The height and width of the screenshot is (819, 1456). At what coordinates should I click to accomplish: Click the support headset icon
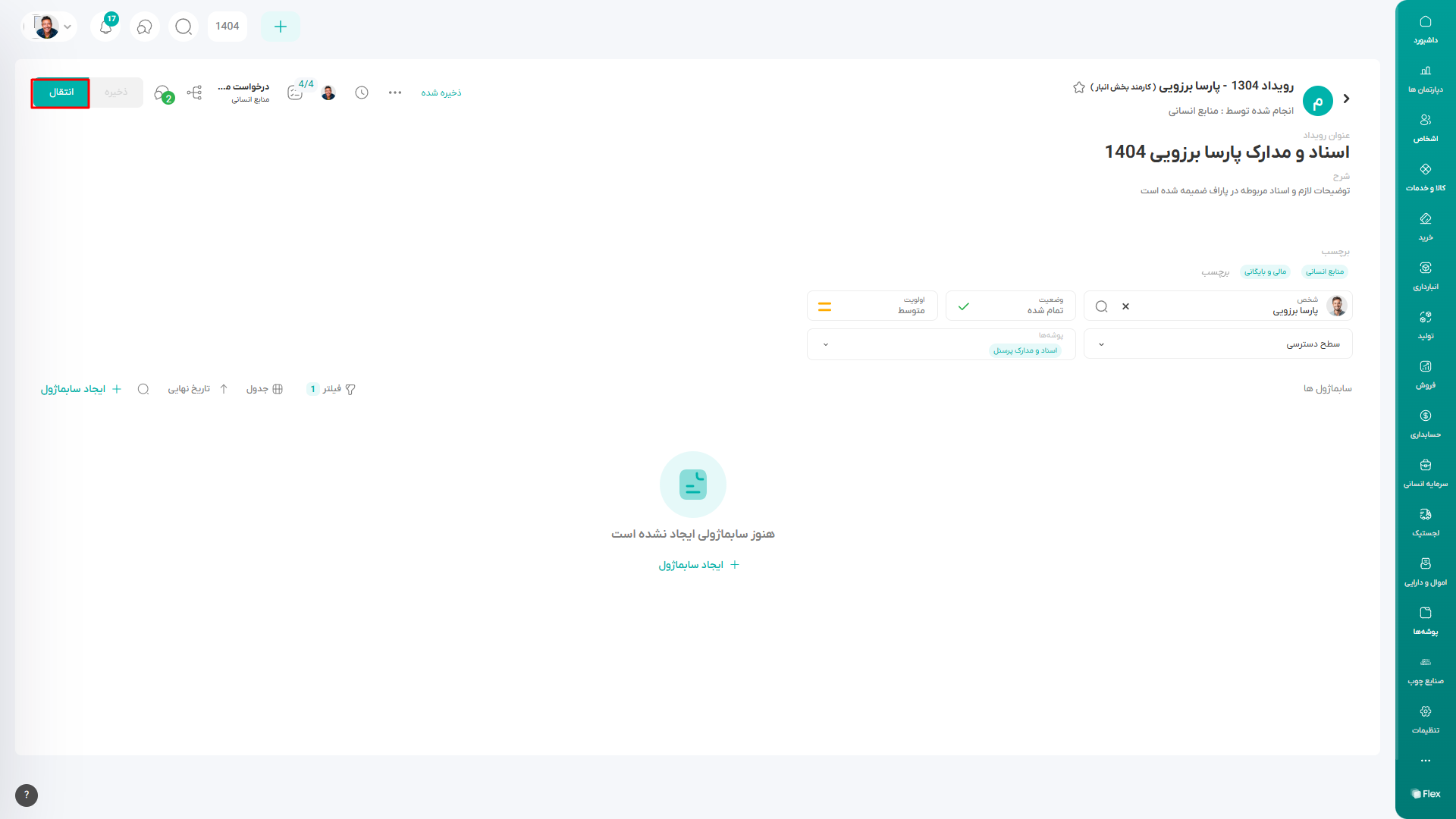coord(145,27)
